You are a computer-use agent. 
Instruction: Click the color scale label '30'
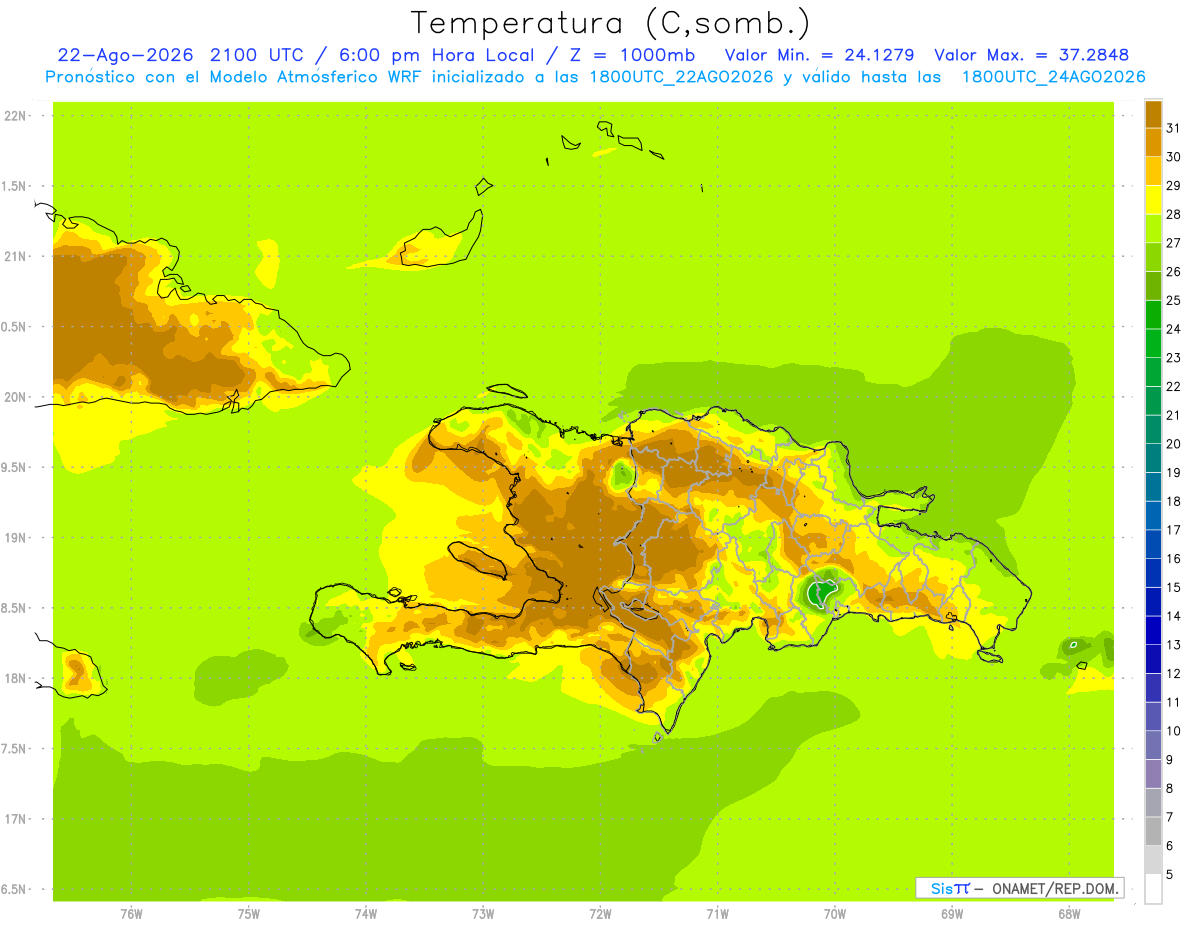pos(1173,157)
